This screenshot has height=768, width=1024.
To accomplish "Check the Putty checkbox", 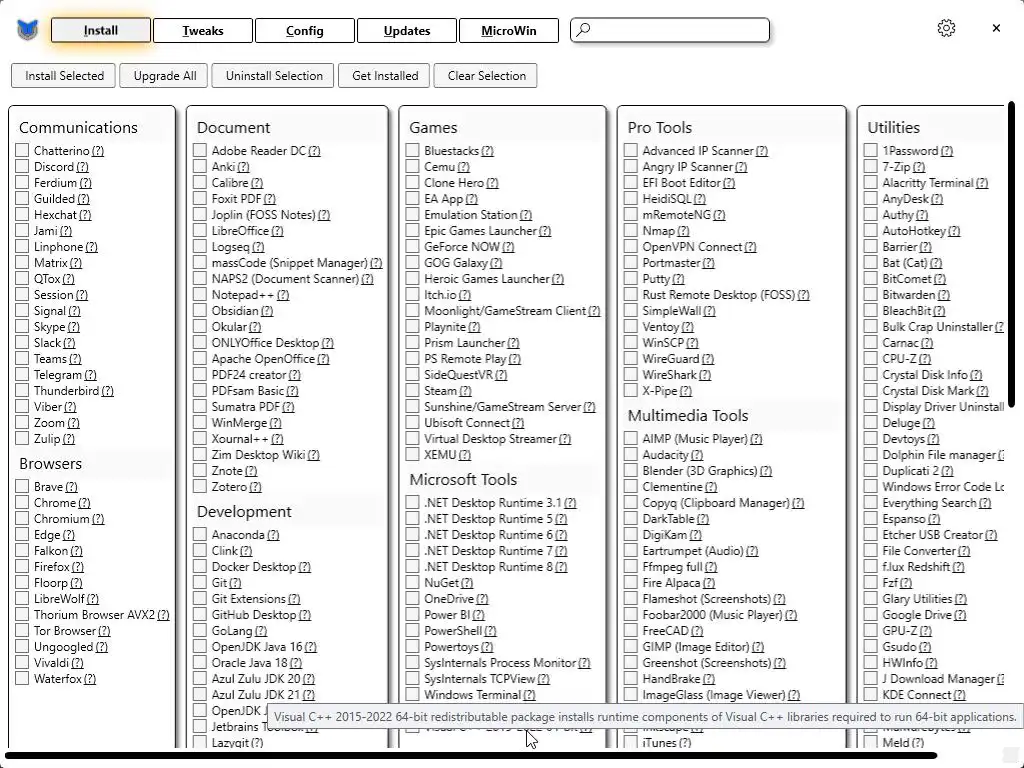I will (630, 279).
